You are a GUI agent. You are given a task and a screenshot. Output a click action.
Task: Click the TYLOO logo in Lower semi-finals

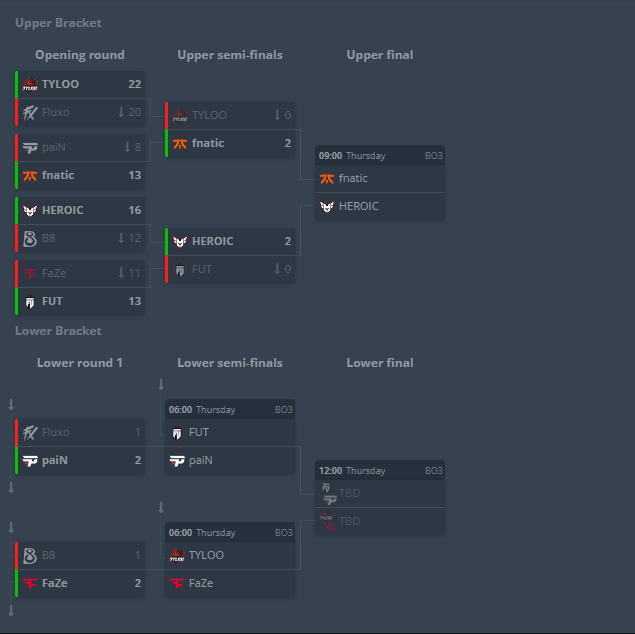[x=178, y=555]
